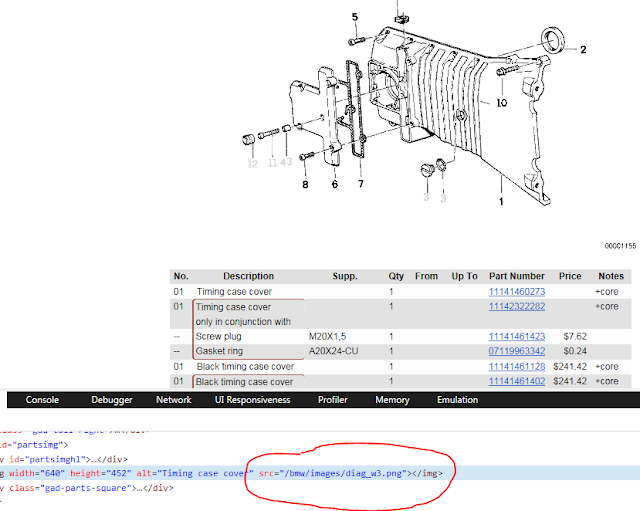Viewport: 640px width, 511px height.
Task: Click callout number 1 in diagram
Action: [x=501, y=201]
